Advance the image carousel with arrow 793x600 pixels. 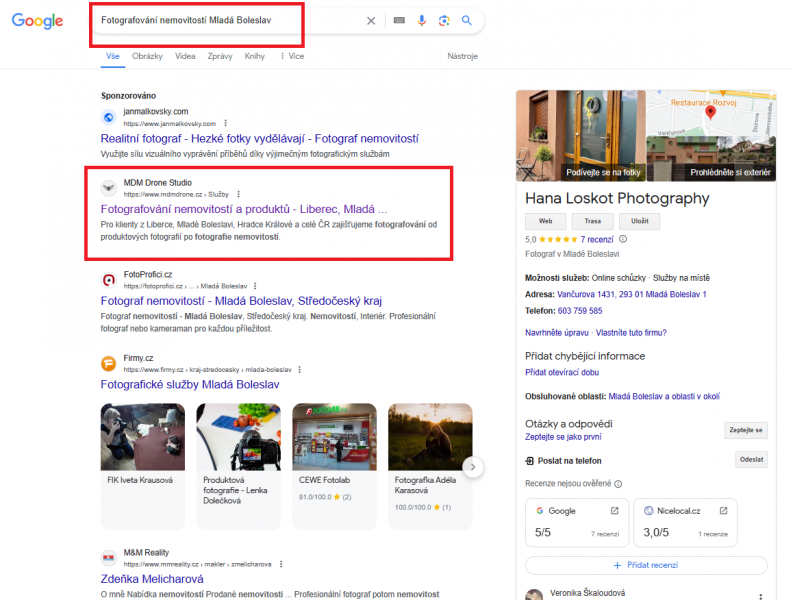[473, 467]
